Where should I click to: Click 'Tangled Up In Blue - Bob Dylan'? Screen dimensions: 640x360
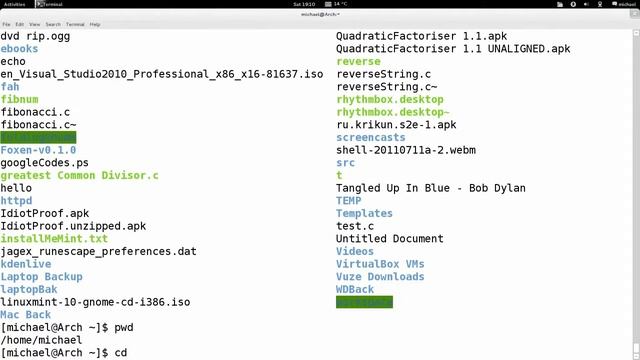tap(431, 188)
